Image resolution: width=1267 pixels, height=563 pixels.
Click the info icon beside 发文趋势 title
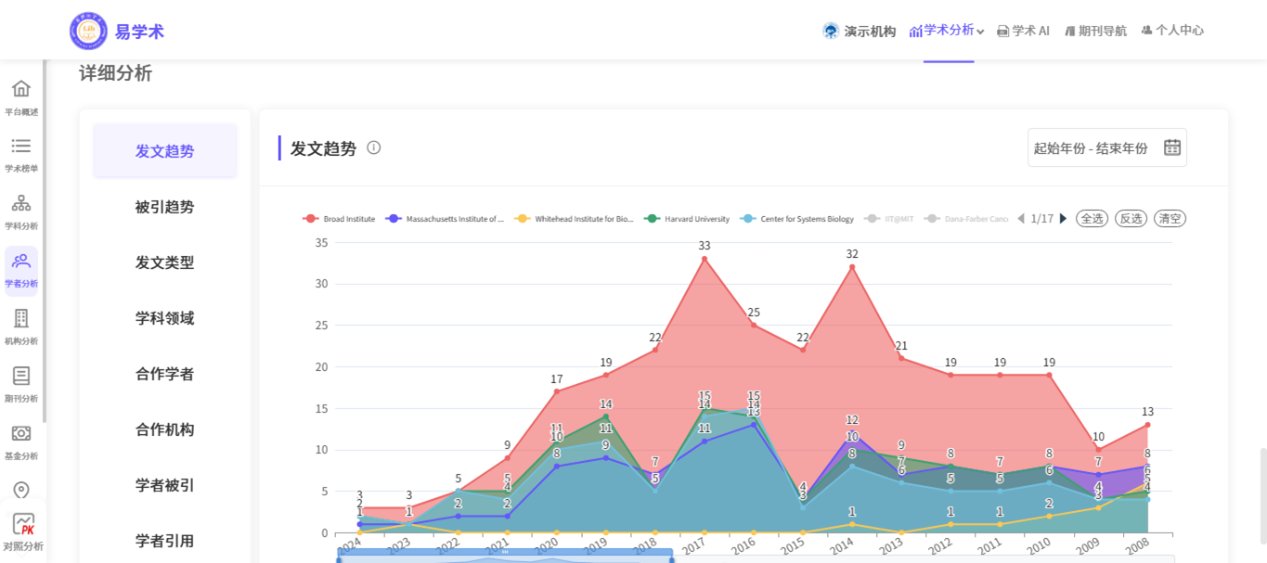[x=374, y=148]
